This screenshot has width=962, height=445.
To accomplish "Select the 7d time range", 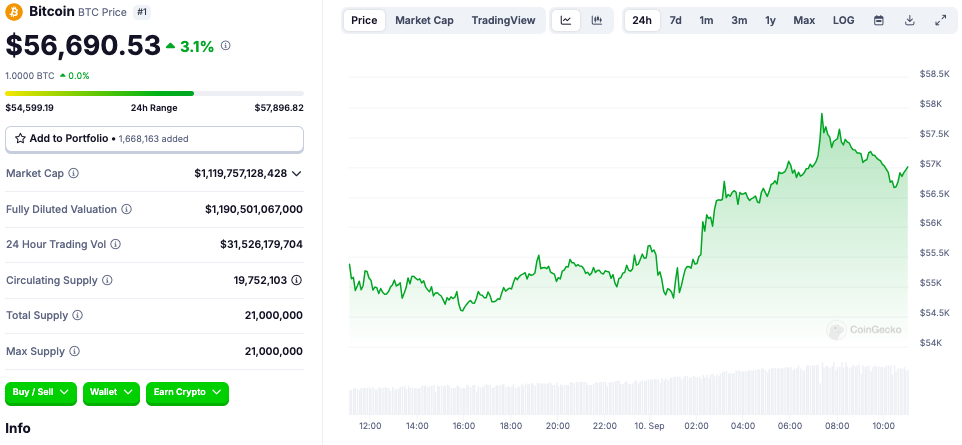I will pyautogui.click(x=675, y=20).
